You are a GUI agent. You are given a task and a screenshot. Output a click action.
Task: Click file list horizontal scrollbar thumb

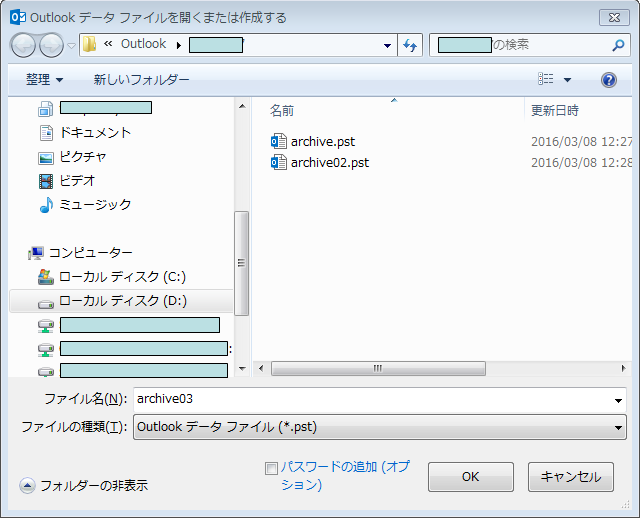pyautogui.click(x=378, y=368)
